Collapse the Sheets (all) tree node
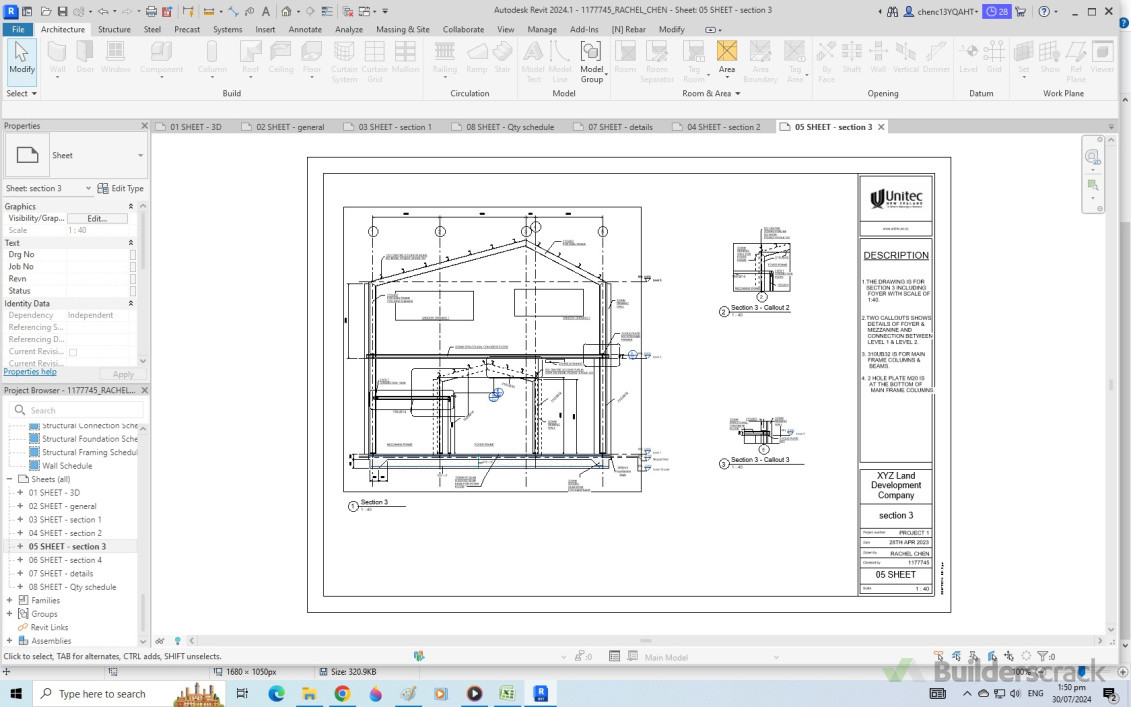This screenshot has width=1131, height=707. [10, 479]
